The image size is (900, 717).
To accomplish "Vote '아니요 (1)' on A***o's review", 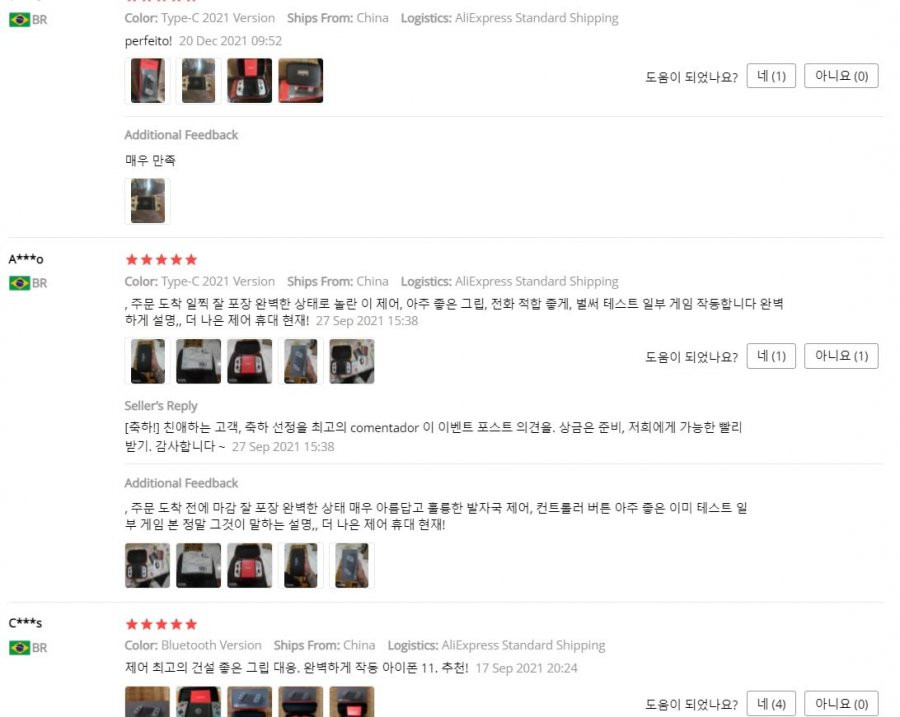I will [x=841, y=356].
